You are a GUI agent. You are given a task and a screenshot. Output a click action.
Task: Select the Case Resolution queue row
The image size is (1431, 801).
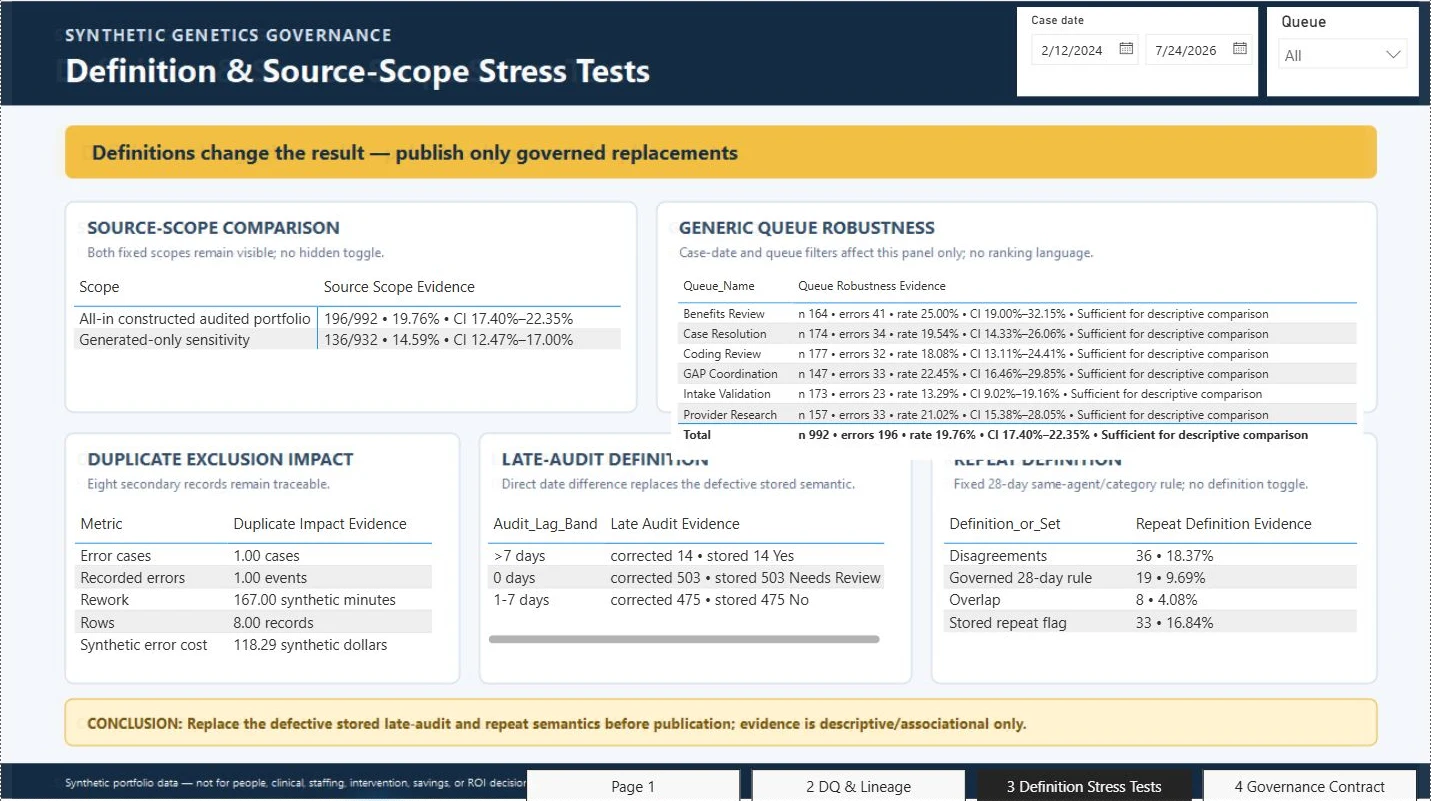click(1018, 334)
